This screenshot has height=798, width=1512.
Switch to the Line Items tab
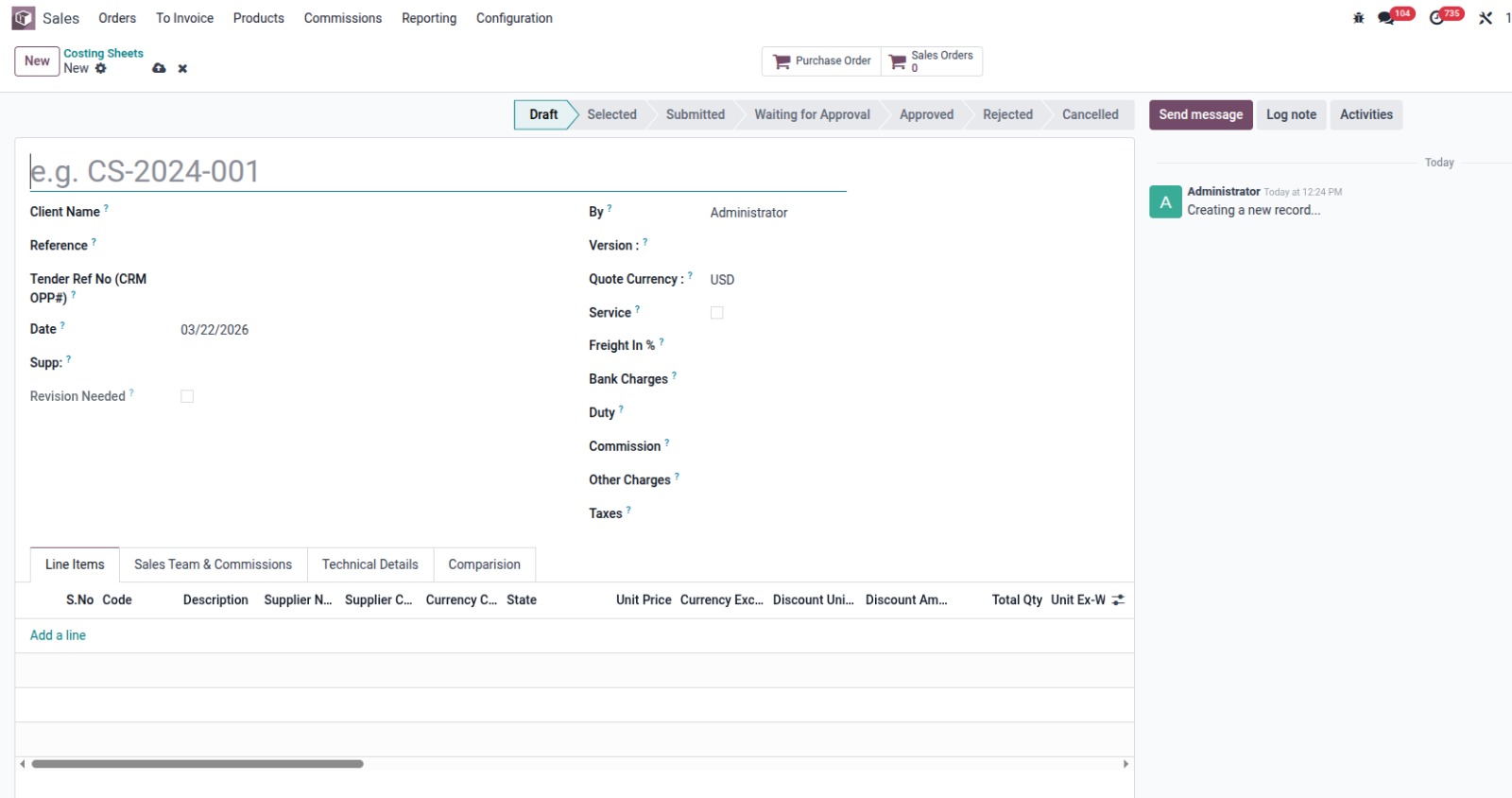75,564
